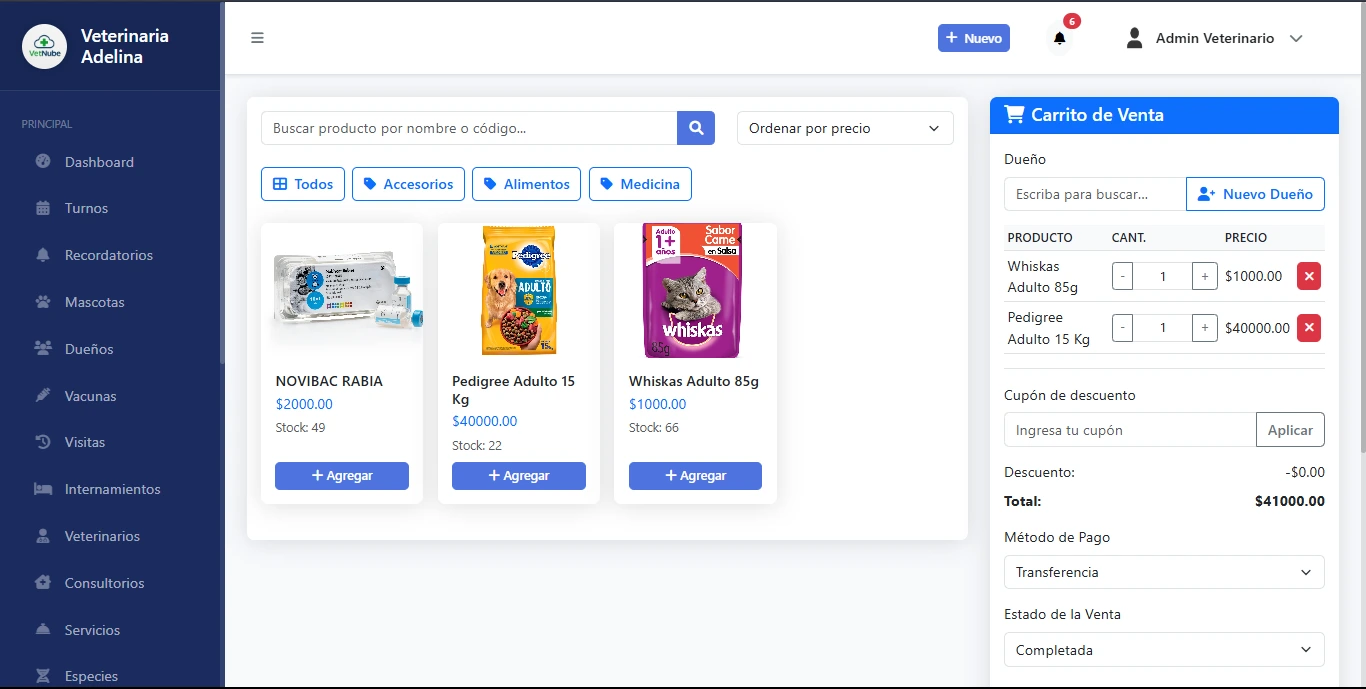
Task: Click the Pedigree quantity value field
Action: [x=1163, y=328]
